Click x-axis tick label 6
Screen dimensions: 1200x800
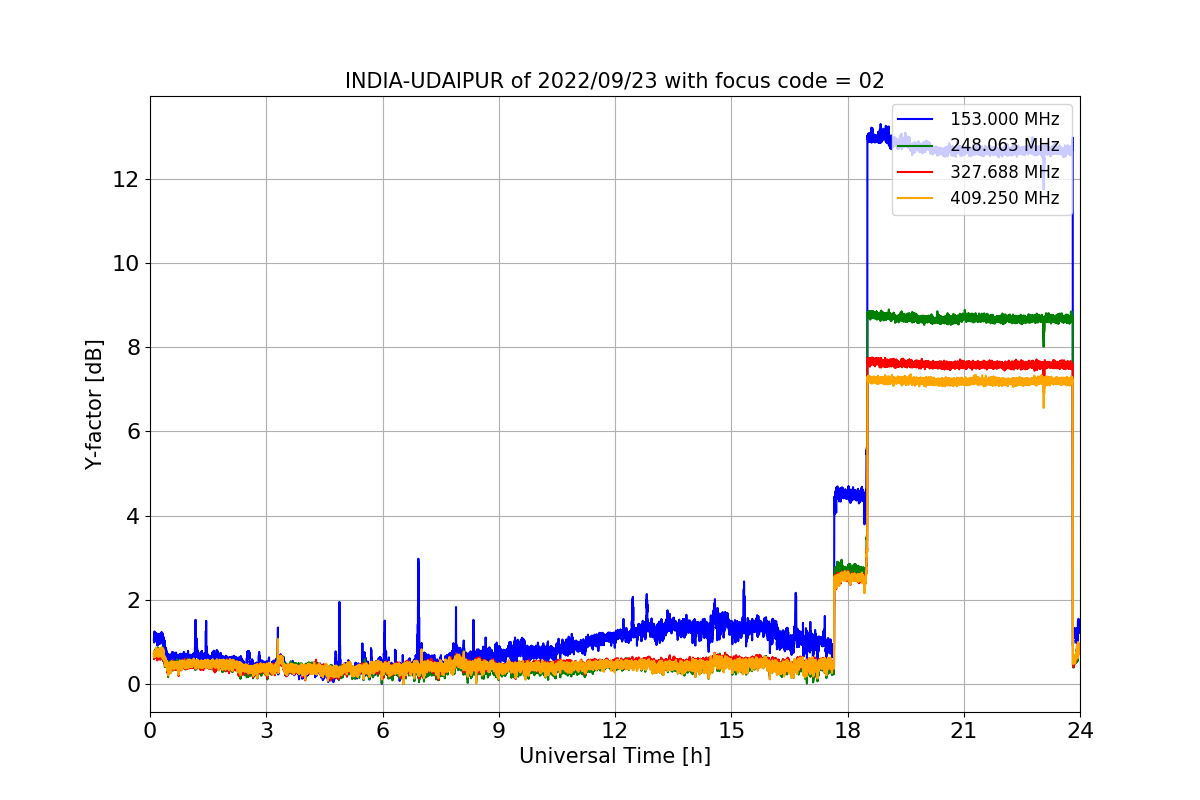[x=382, y=730]
